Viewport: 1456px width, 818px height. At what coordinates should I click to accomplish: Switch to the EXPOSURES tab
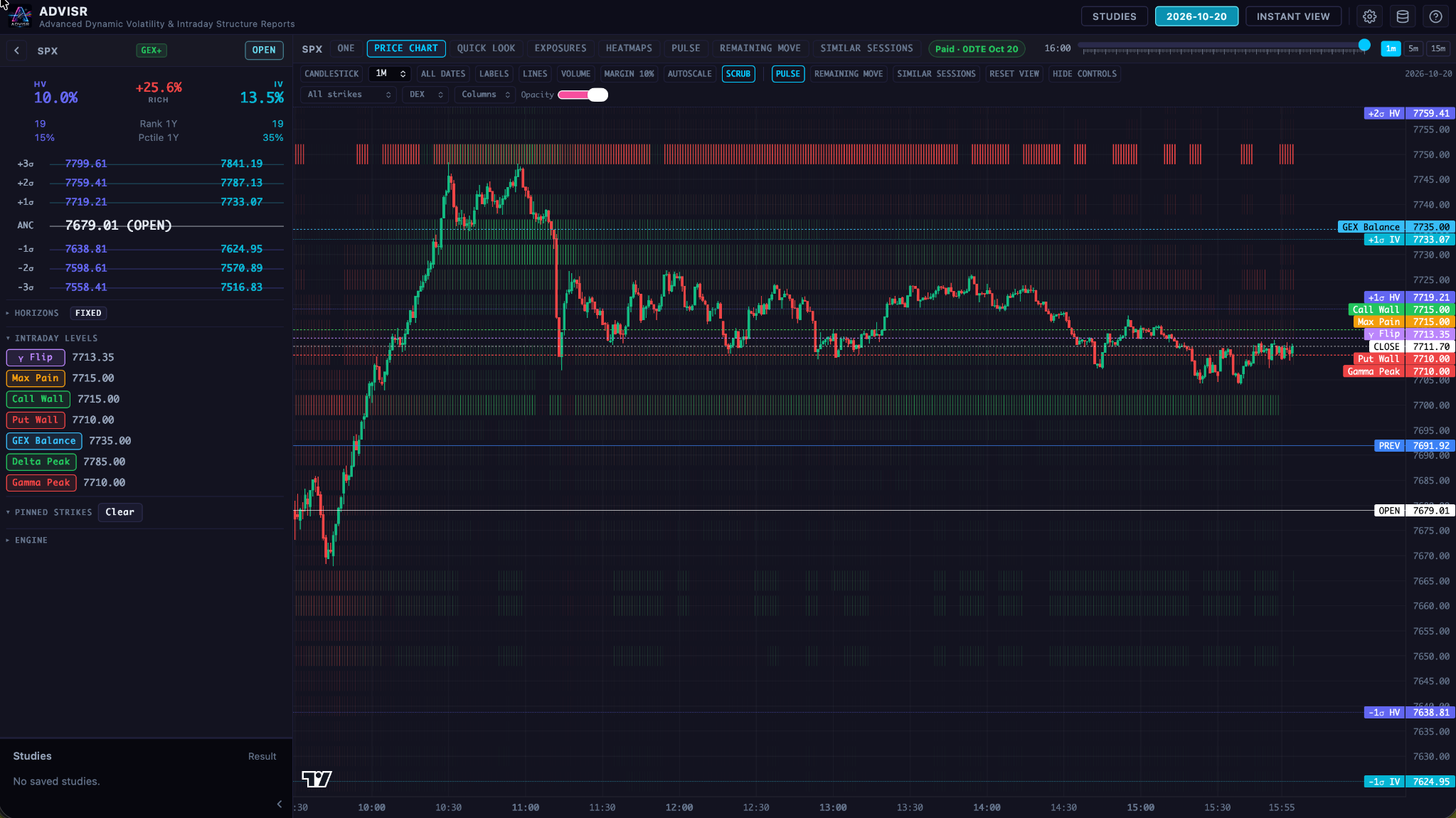point(560,48)
